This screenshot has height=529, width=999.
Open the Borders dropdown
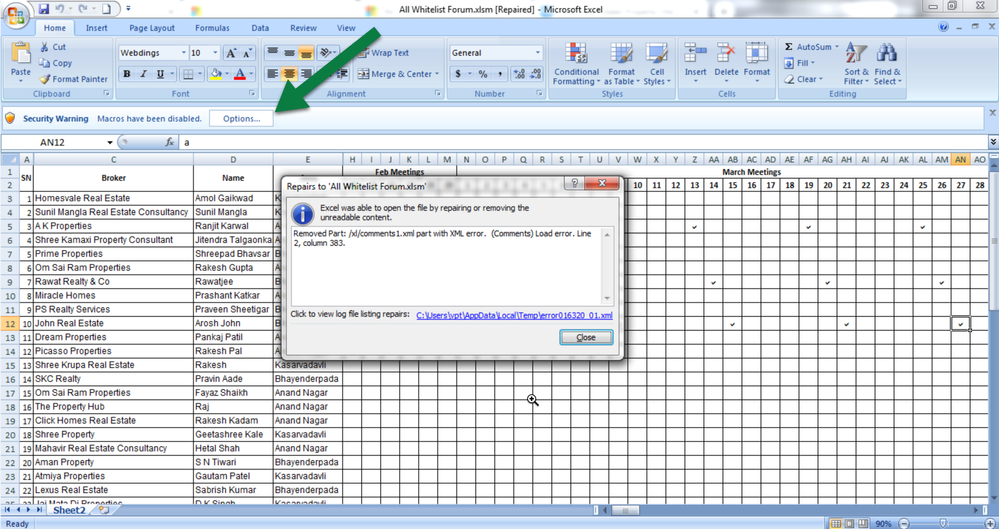coord(201,74)
